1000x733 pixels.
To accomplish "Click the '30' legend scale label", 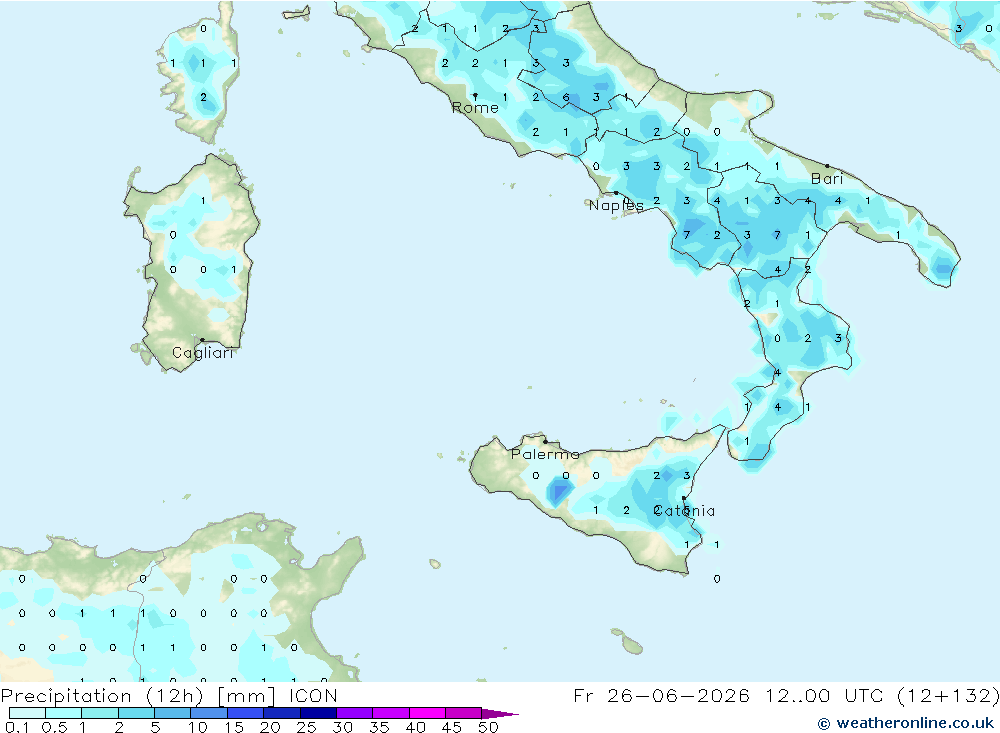I will point(343,727).
